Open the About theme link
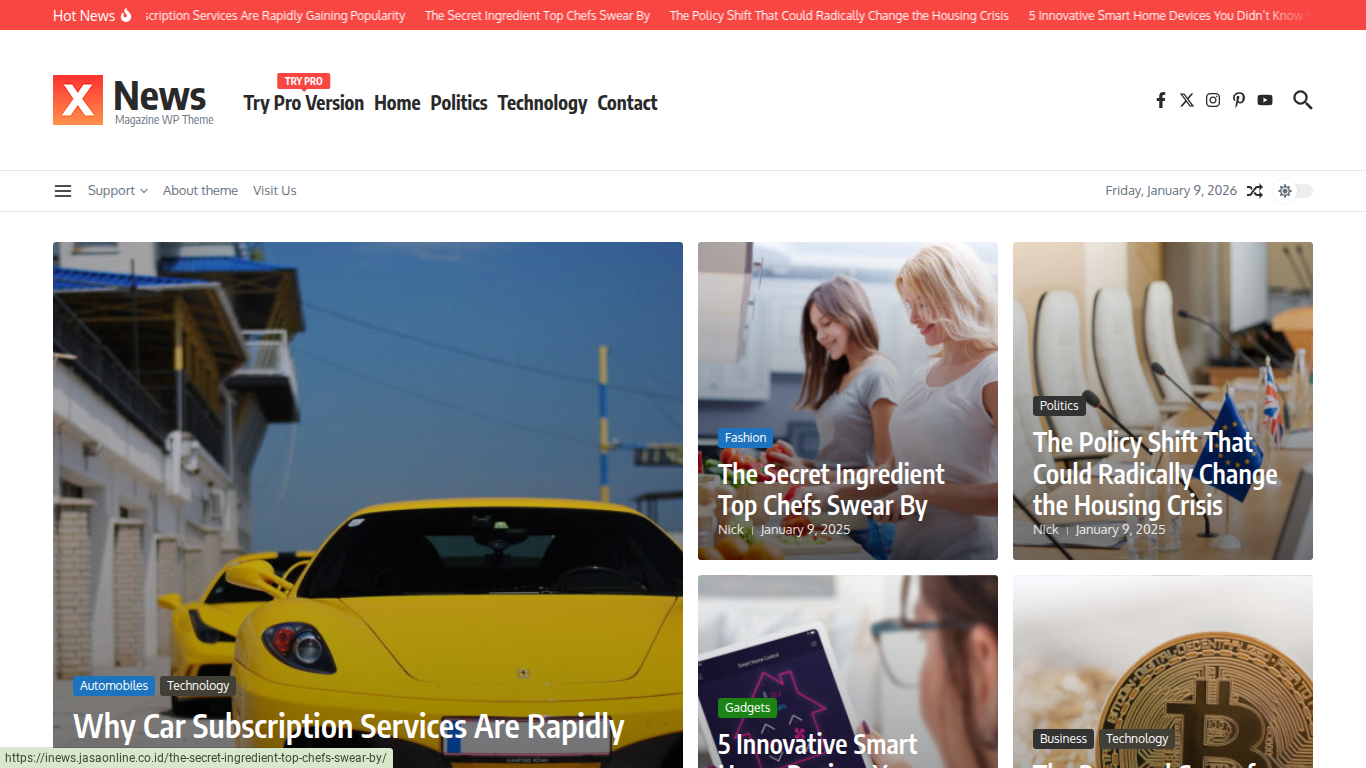This screenshot has width=1366, height=768. click(x=200, y=191)
